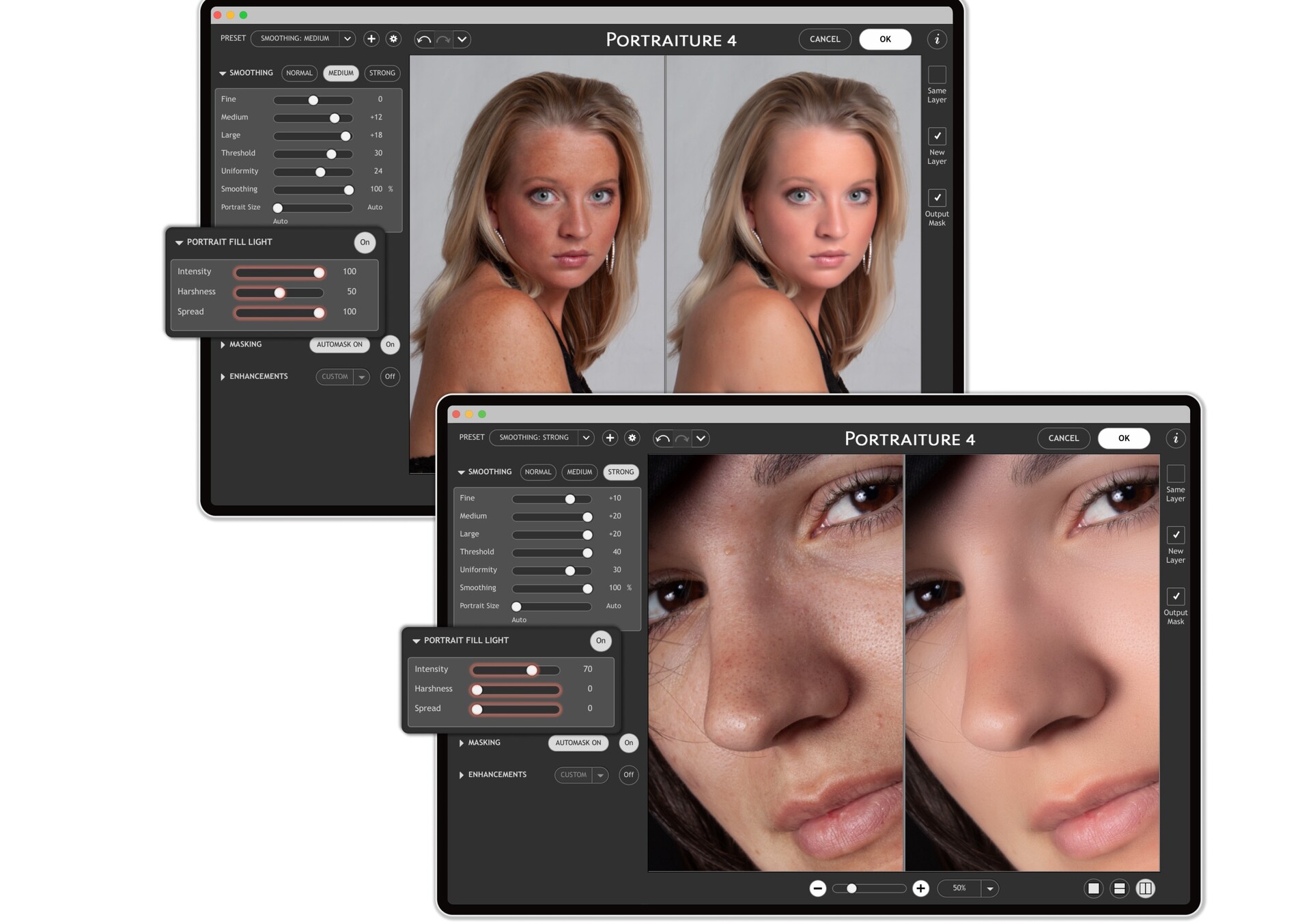
Task: Expand Enhancements section in front window
Action: [x=462, y=775]
